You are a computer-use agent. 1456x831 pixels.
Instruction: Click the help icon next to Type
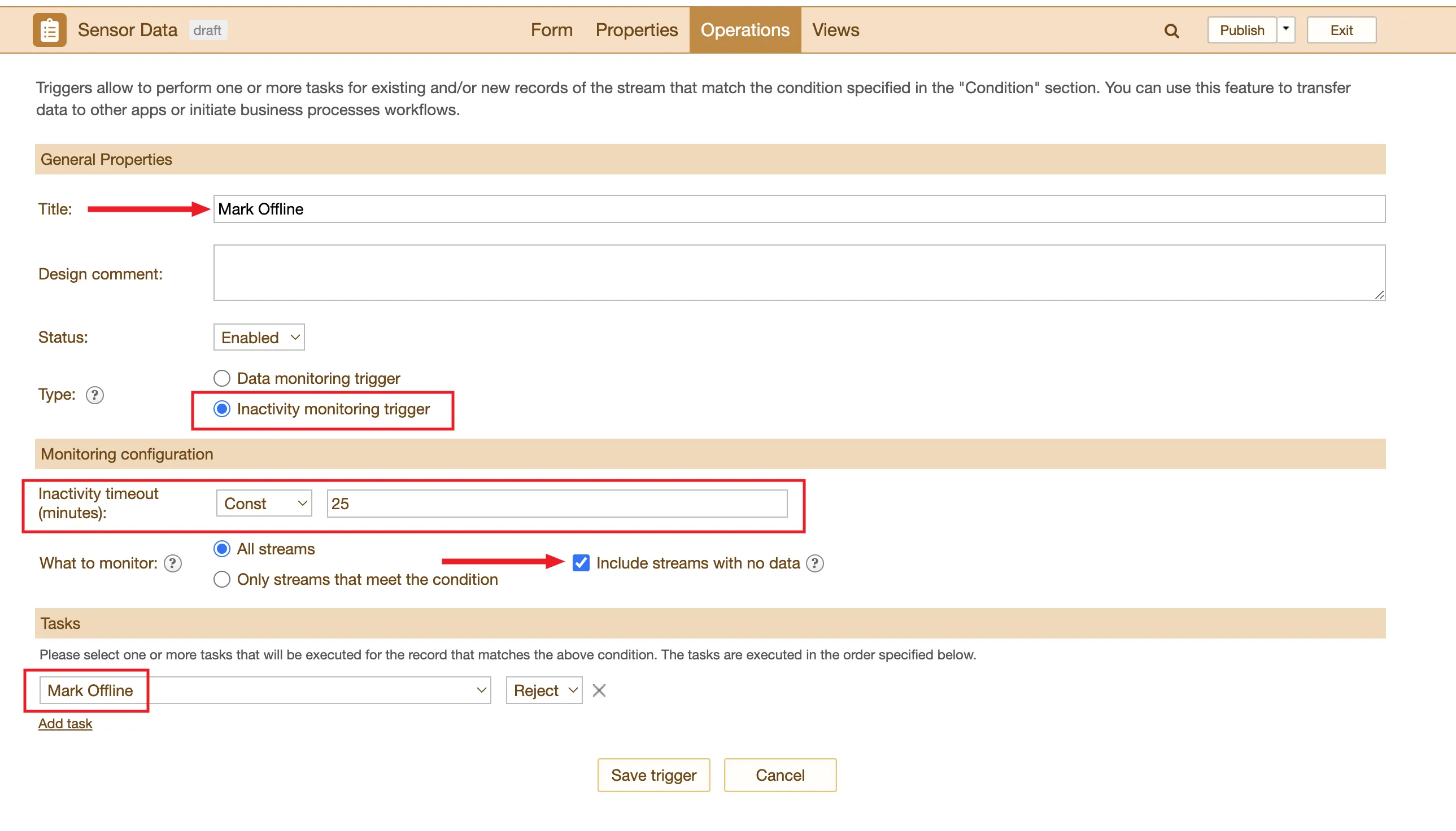pyautogui.click(x=95, y=395)
